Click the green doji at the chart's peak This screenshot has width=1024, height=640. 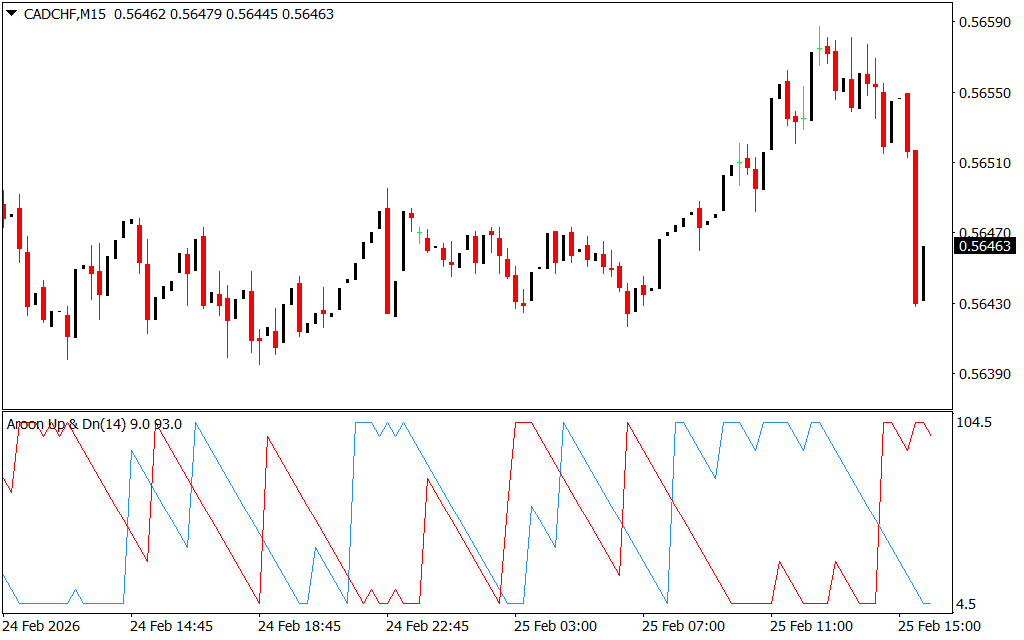pos(819,48)
